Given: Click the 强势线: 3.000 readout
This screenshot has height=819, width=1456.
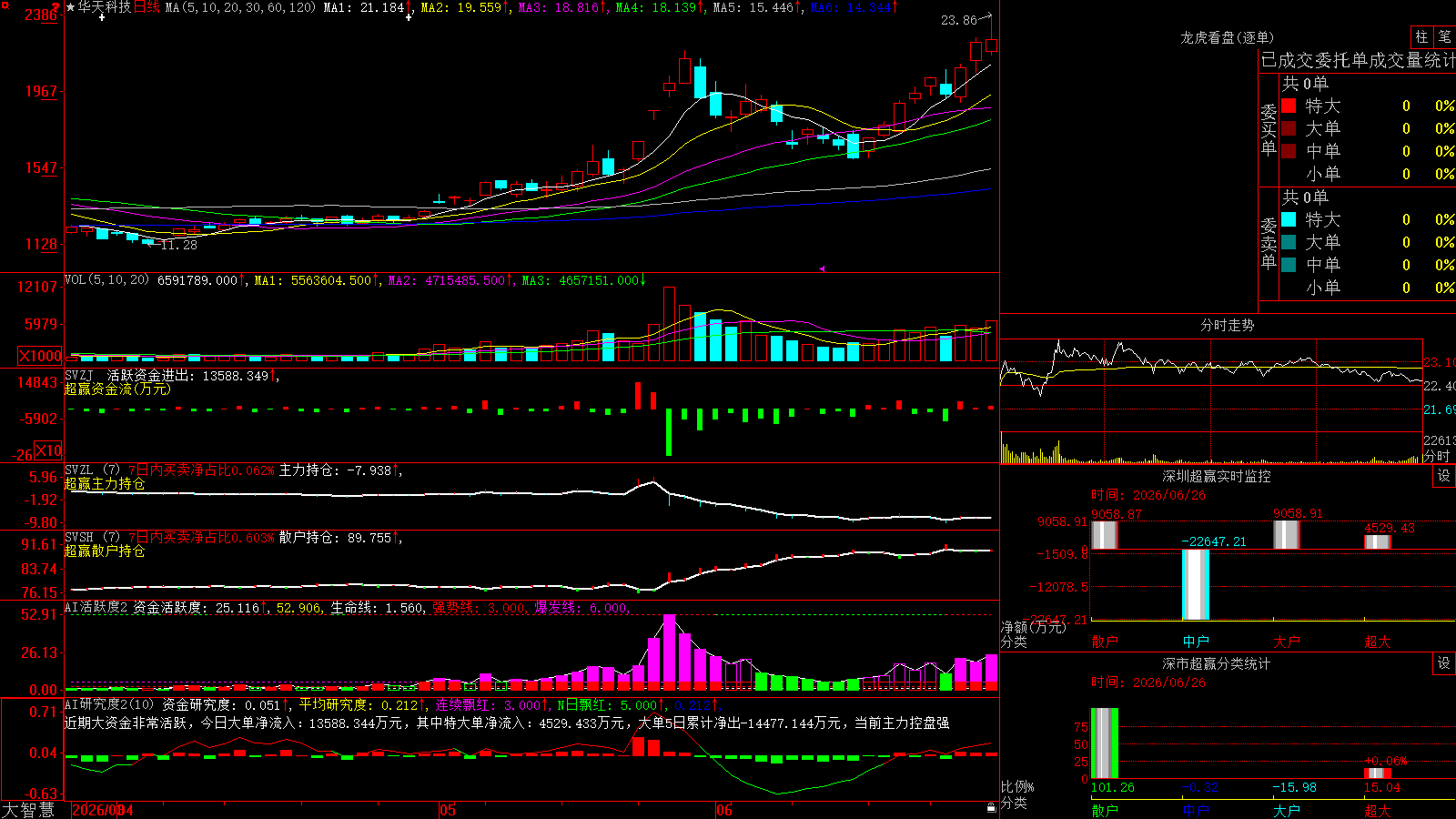Looking at the screenshot, I should pos(479,607).
